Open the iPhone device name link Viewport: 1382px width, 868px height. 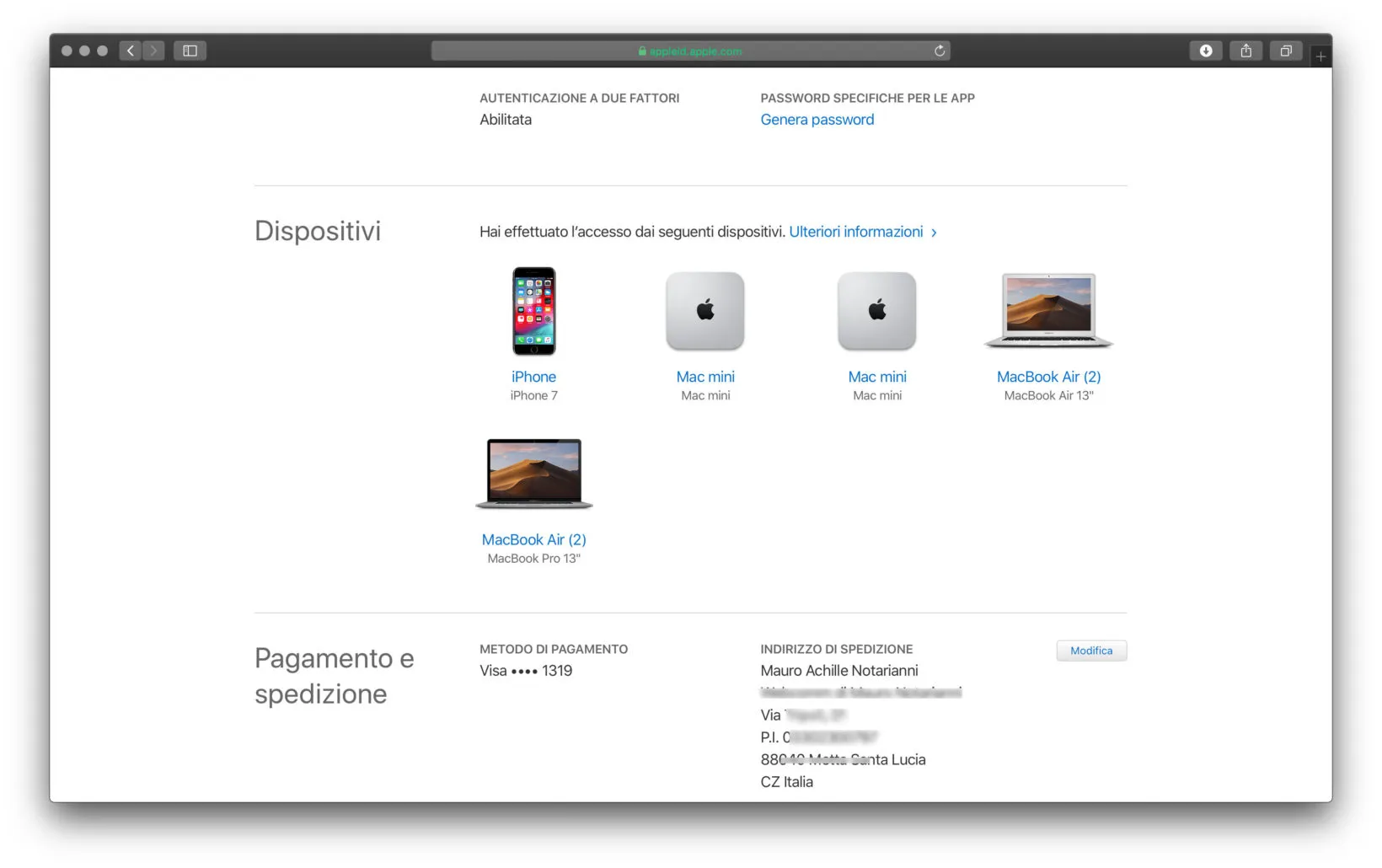click(x=533, y=377)
